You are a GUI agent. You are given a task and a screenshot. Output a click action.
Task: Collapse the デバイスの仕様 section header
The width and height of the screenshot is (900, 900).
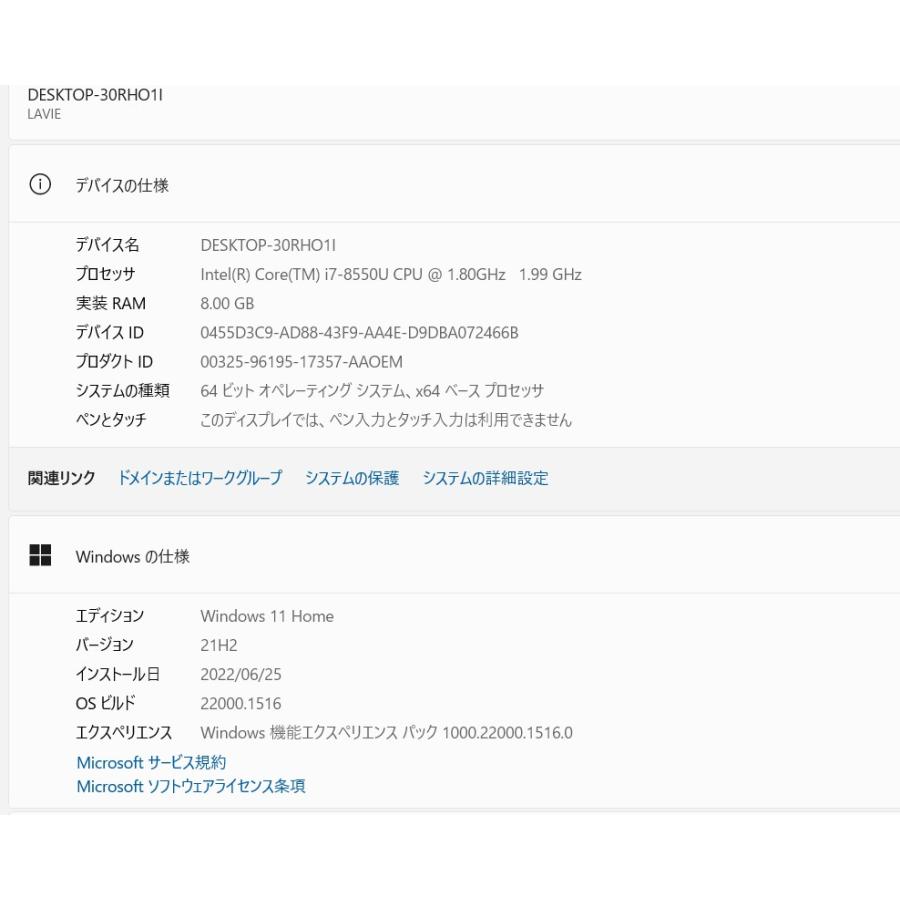click(x=454, y=185)
